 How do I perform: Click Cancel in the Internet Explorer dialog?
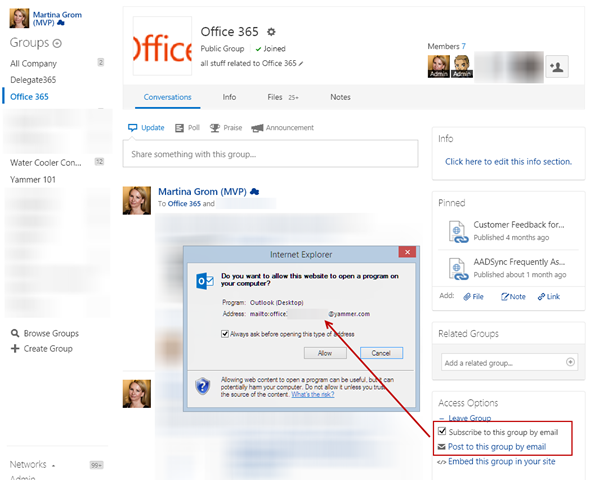(381, 353)
